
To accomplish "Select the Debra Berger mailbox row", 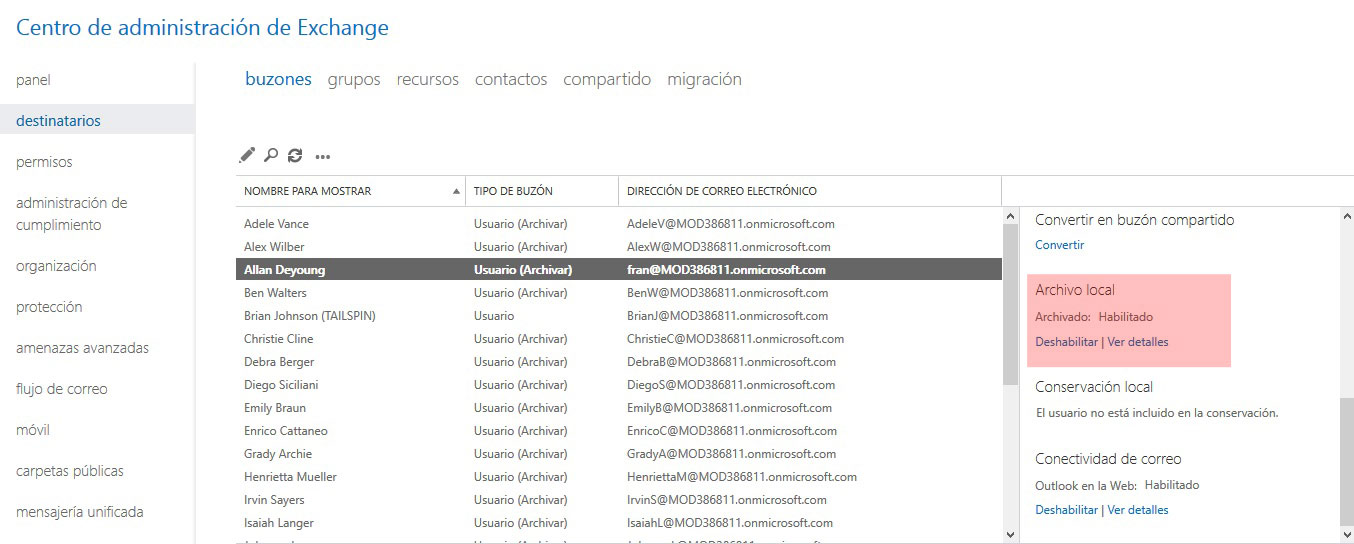I will pos(618,362).
